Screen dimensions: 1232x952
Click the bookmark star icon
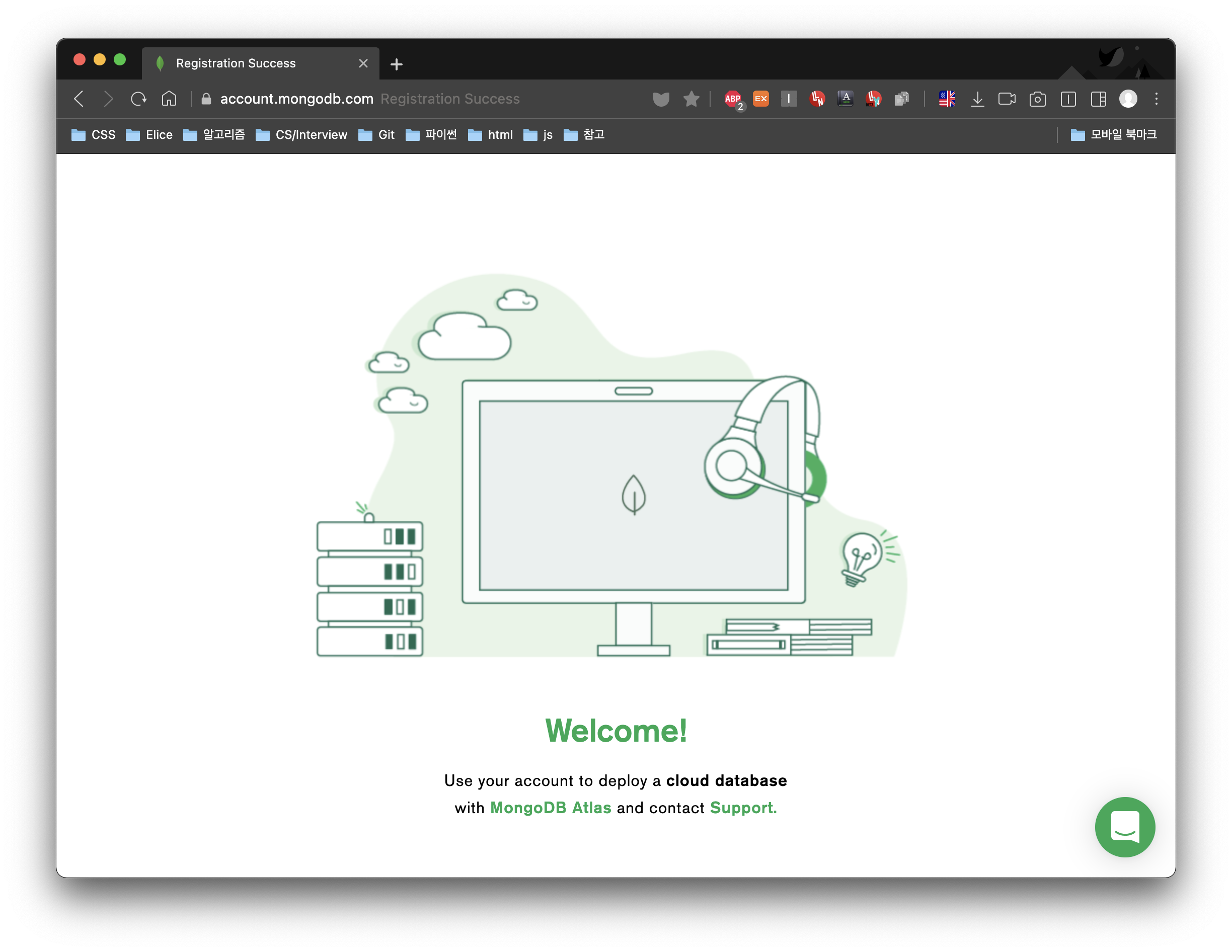[x=691, y=99]
